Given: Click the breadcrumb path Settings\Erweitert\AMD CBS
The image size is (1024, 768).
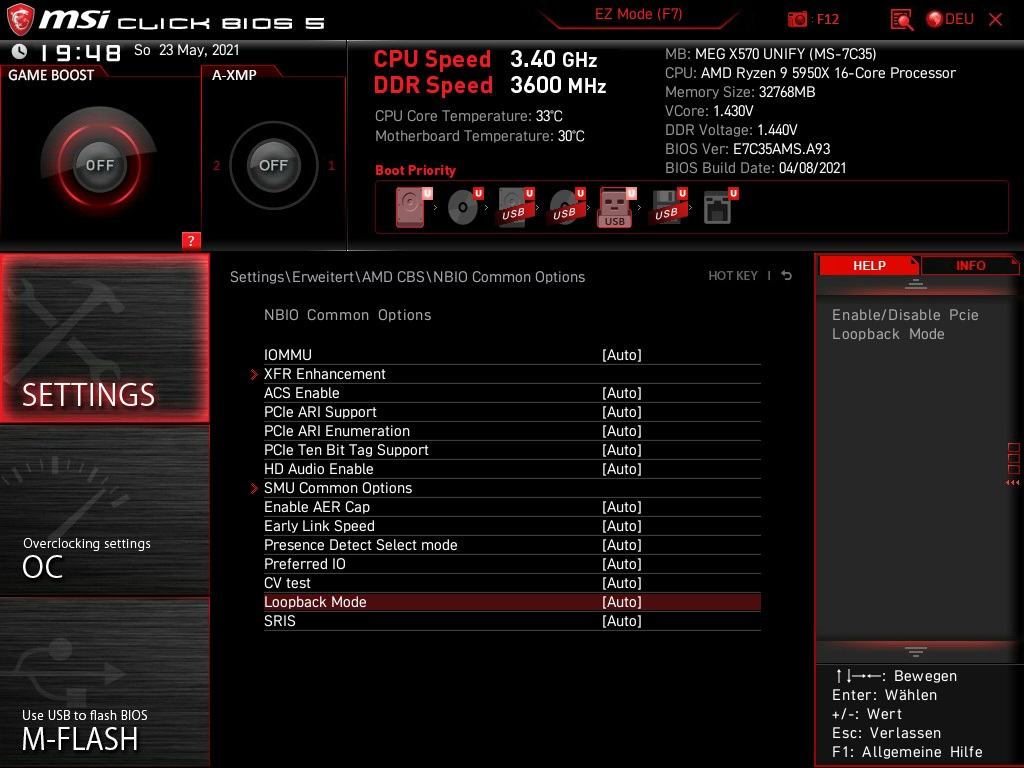Looking at the screenshot, I should tap(327, 277).
